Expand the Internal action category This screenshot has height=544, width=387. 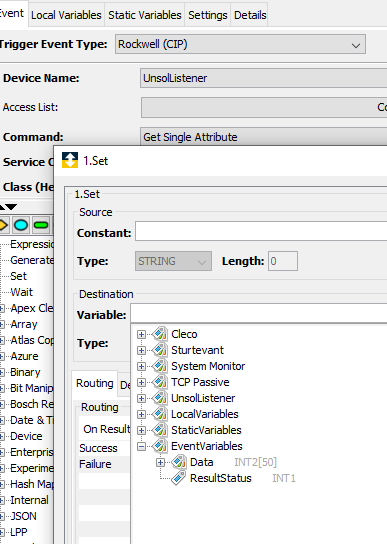[2, 501]
